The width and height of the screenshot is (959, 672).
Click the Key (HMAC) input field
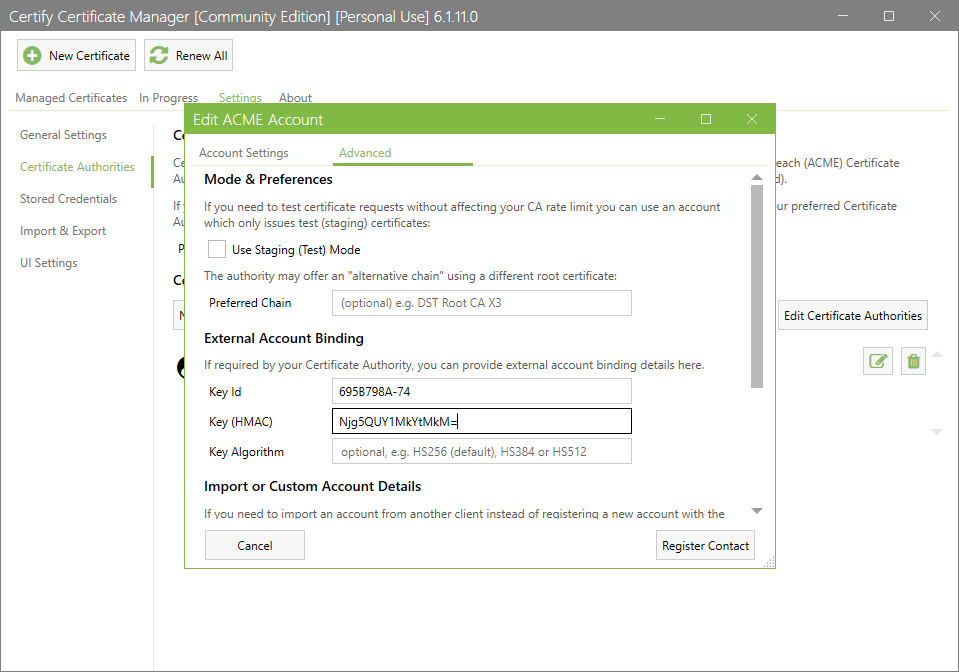[x=482, y=421]
